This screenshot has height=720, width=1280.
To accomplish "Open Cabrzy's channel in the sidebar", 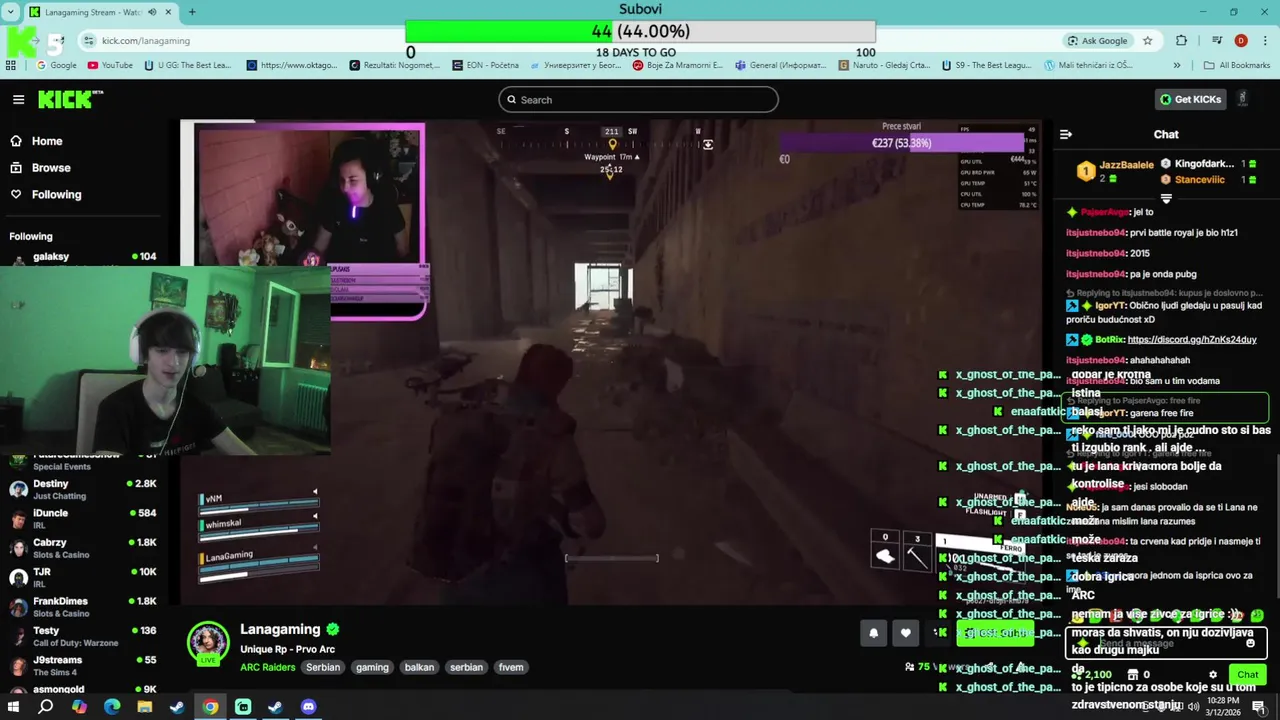I will pyautogui.click(x=82, y=548).
